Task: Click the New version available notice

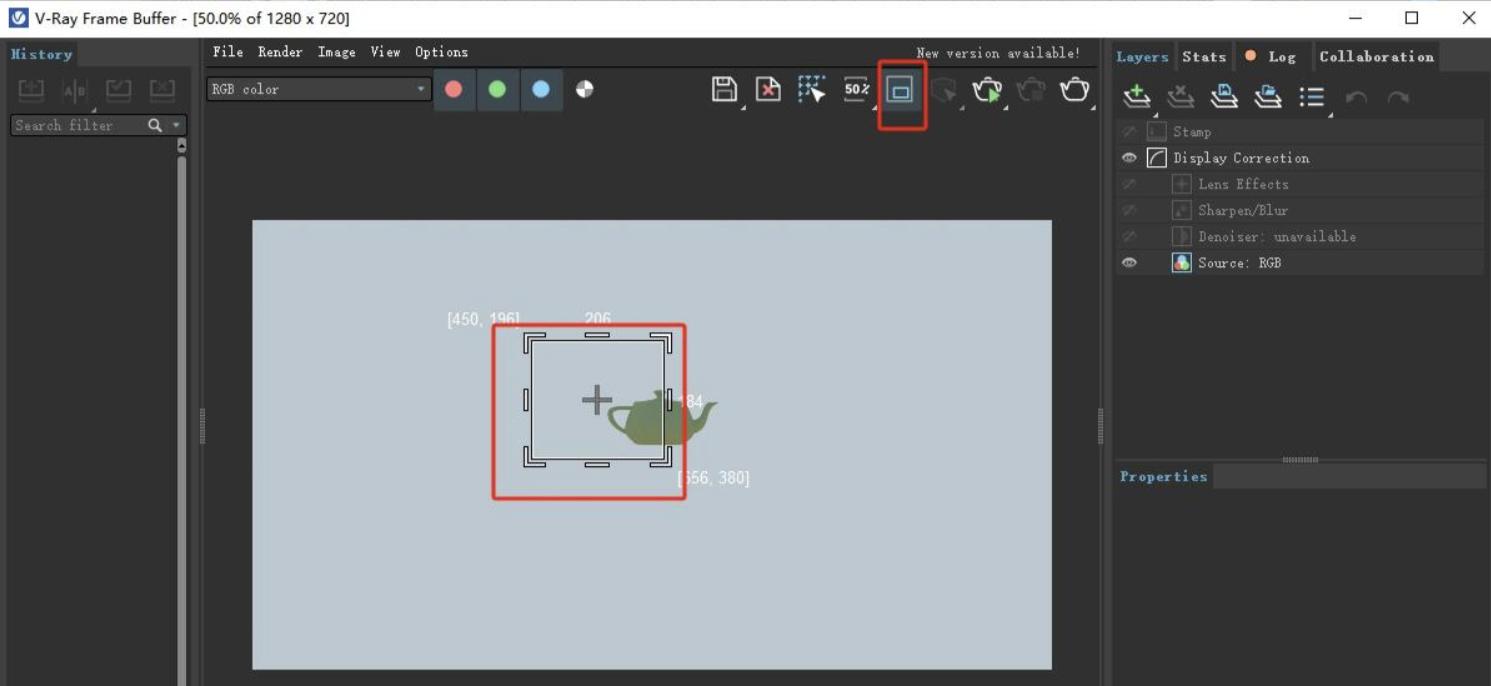Action: pyautogui.click(x=997, y=53)
